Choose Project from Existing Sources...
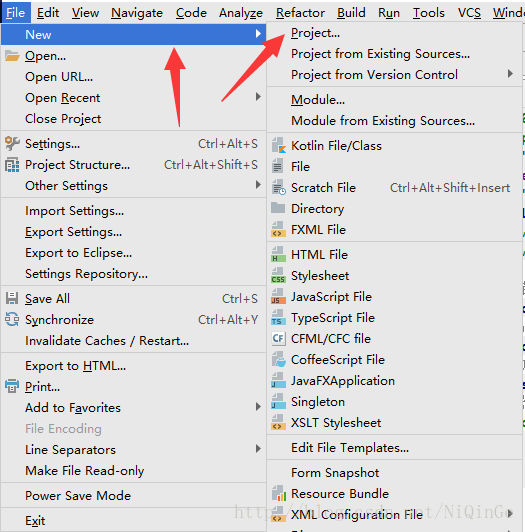 (380, 54)
